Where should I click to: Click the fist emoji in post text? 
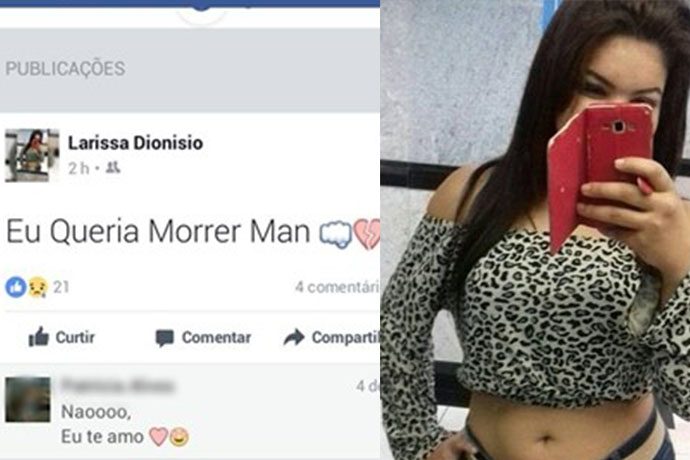click(x=336, y=233)
